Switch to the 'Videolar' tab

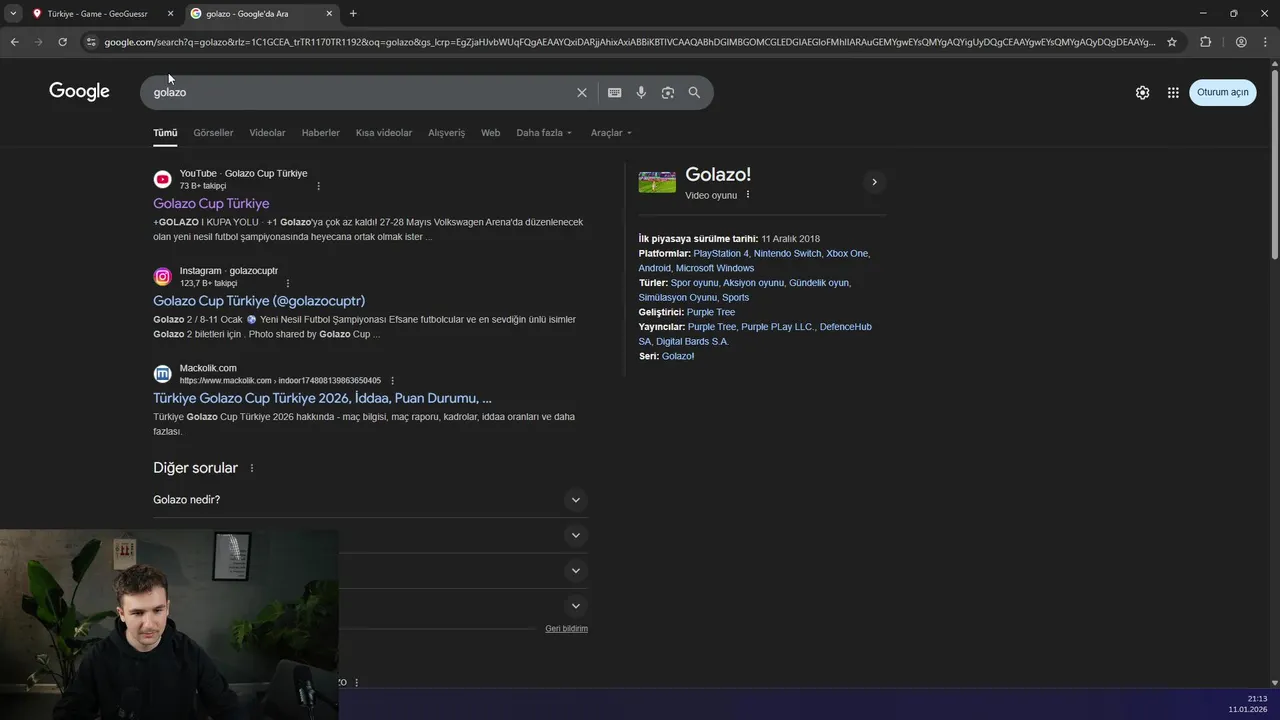click(267, 133)
